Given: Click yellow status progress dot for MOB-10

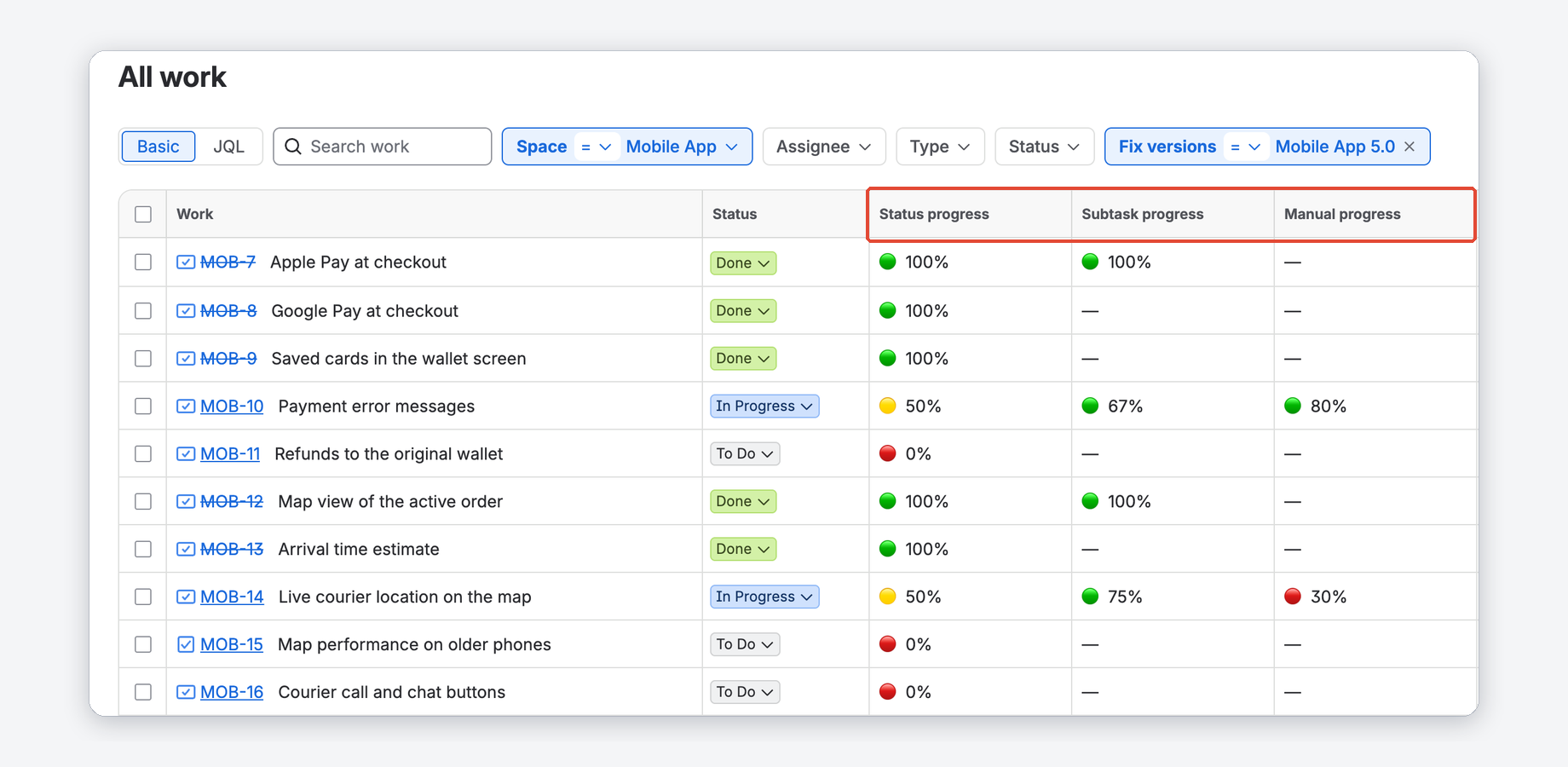Looking at the screenshot, I should click(888, 406).
